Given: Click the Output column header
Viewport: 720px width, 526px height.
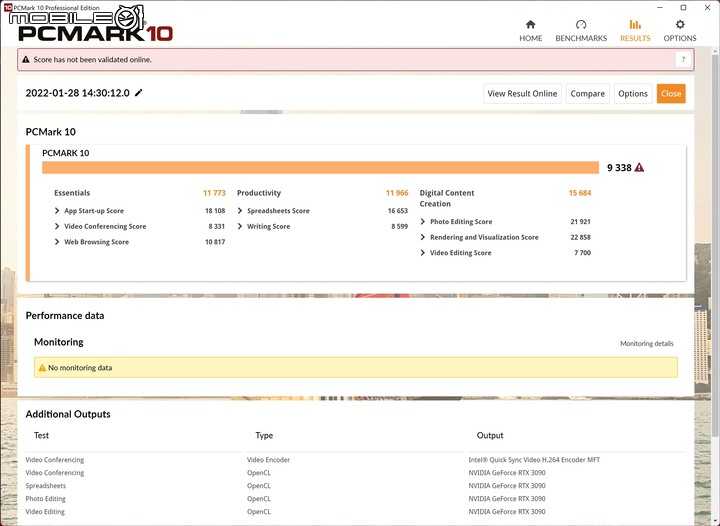Looking at the screenshot, I should tap(490, 435).
